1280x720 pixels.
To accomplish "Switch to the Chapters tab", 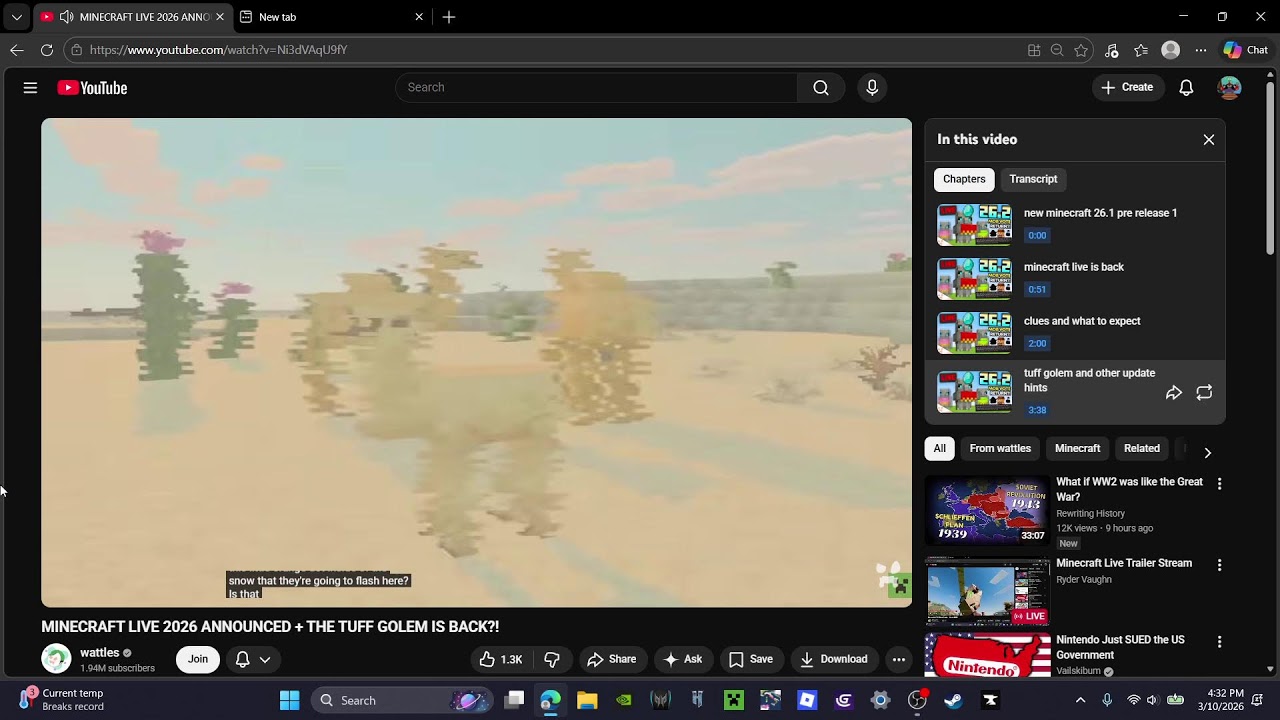I will pos(964,179).
